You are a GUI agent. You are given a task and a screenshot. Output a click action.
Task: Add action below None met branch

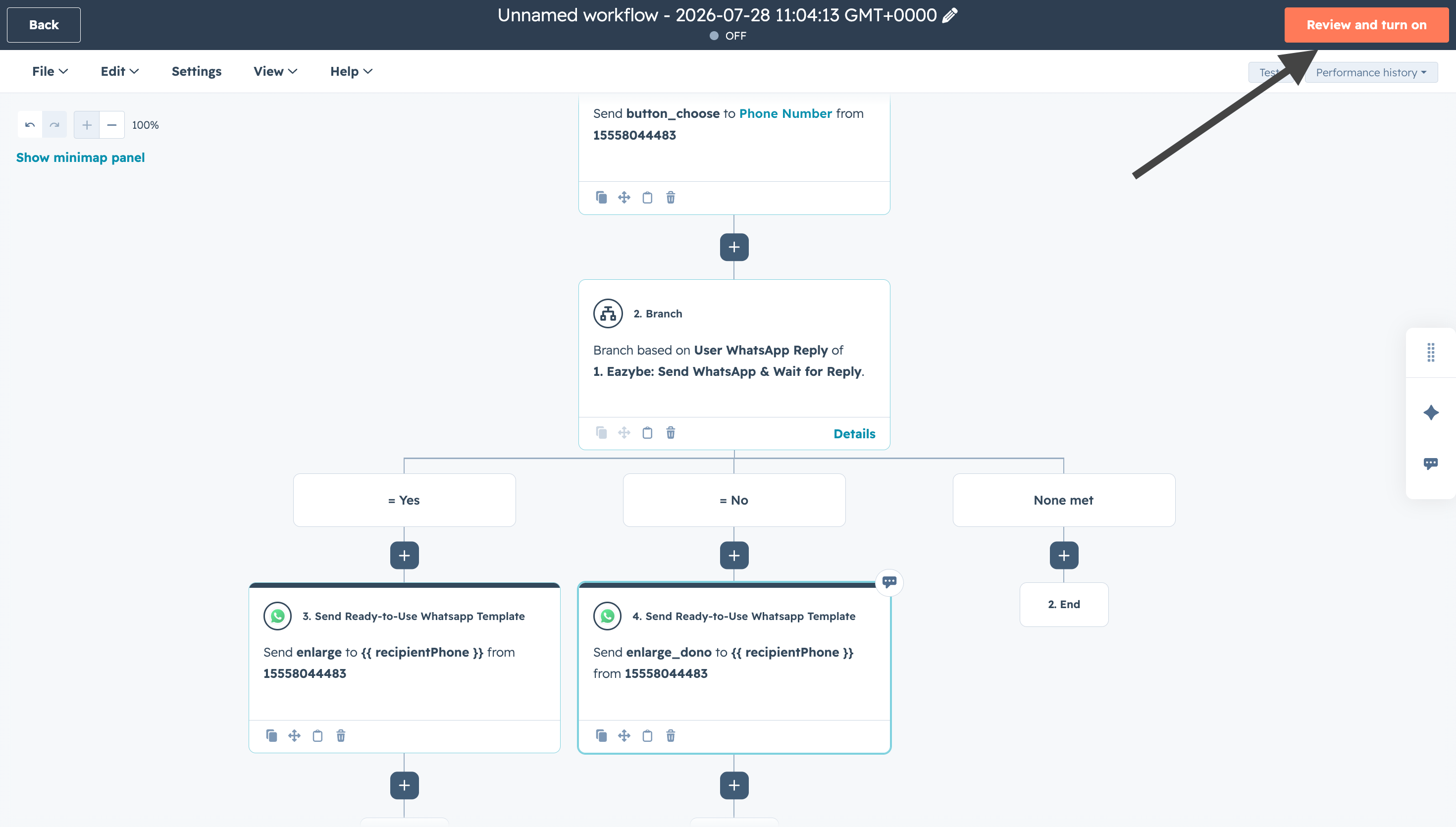tap(1064, 556)
